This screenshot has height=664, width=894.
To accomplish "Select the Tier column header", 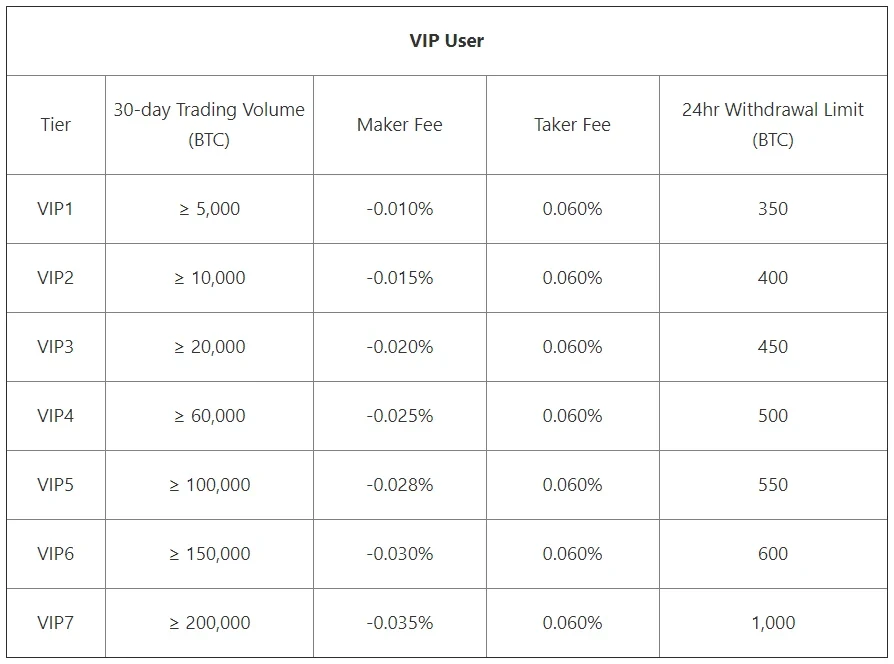I will pos(56,124).
